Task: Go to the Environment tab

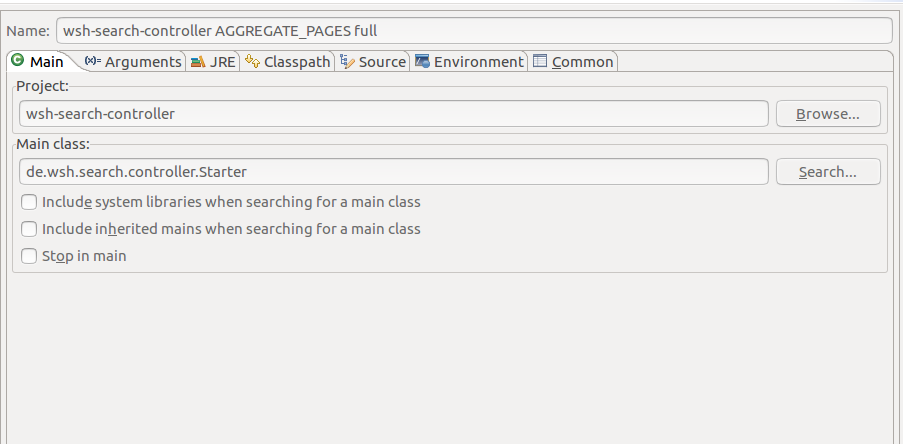Action: (478, 62)
